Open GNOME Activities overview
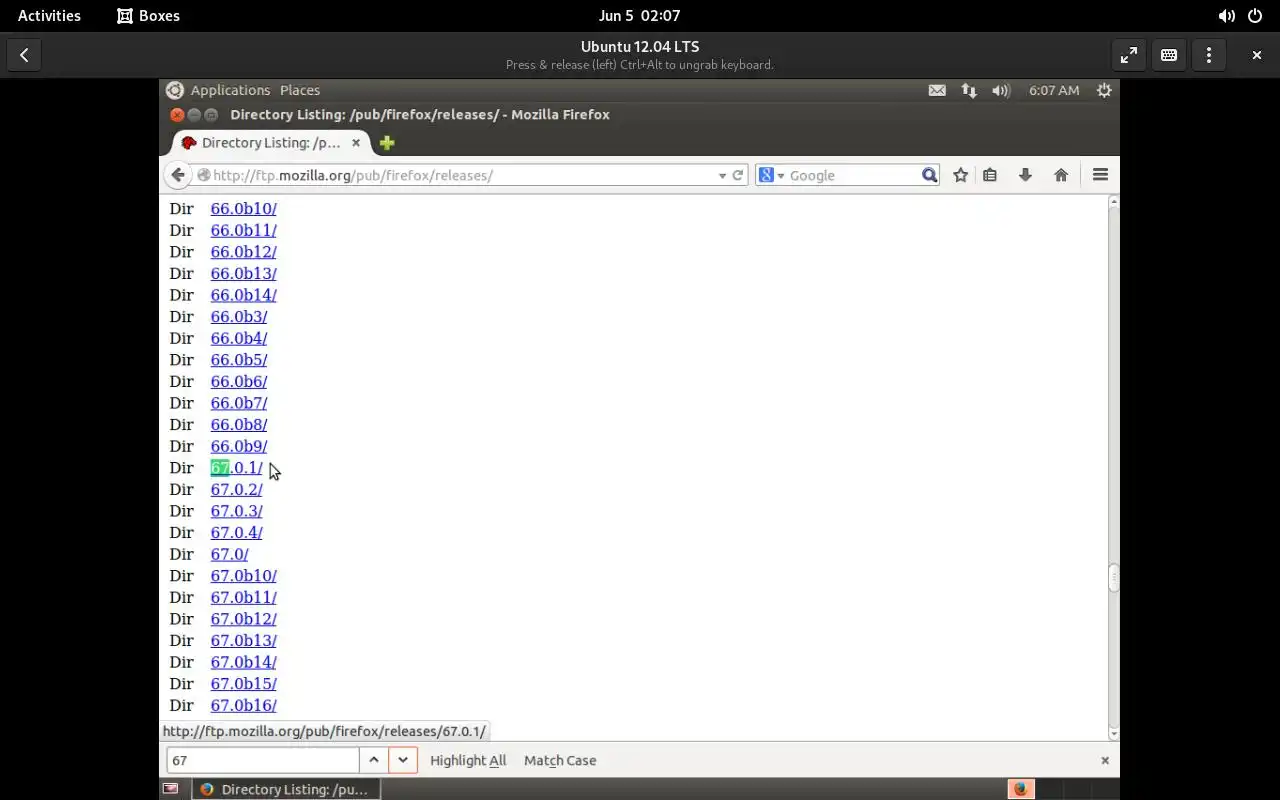Image resolution: width=1280 pixels, height=800 pixels. pyautogui.click(x=49, y=16)
